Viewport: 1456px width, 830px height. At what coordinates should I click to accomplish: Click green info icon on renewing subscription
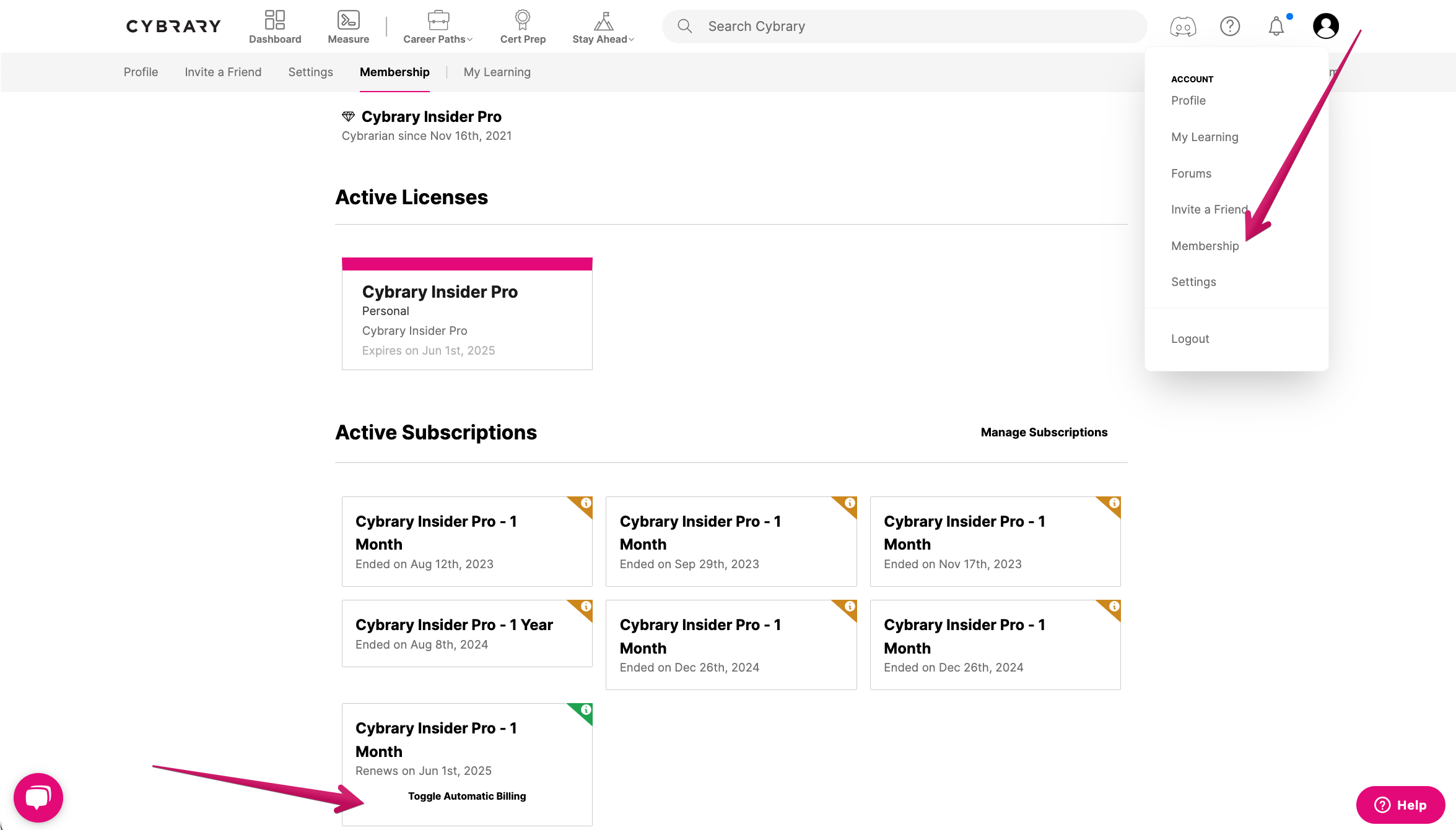(x=585, y=710)
